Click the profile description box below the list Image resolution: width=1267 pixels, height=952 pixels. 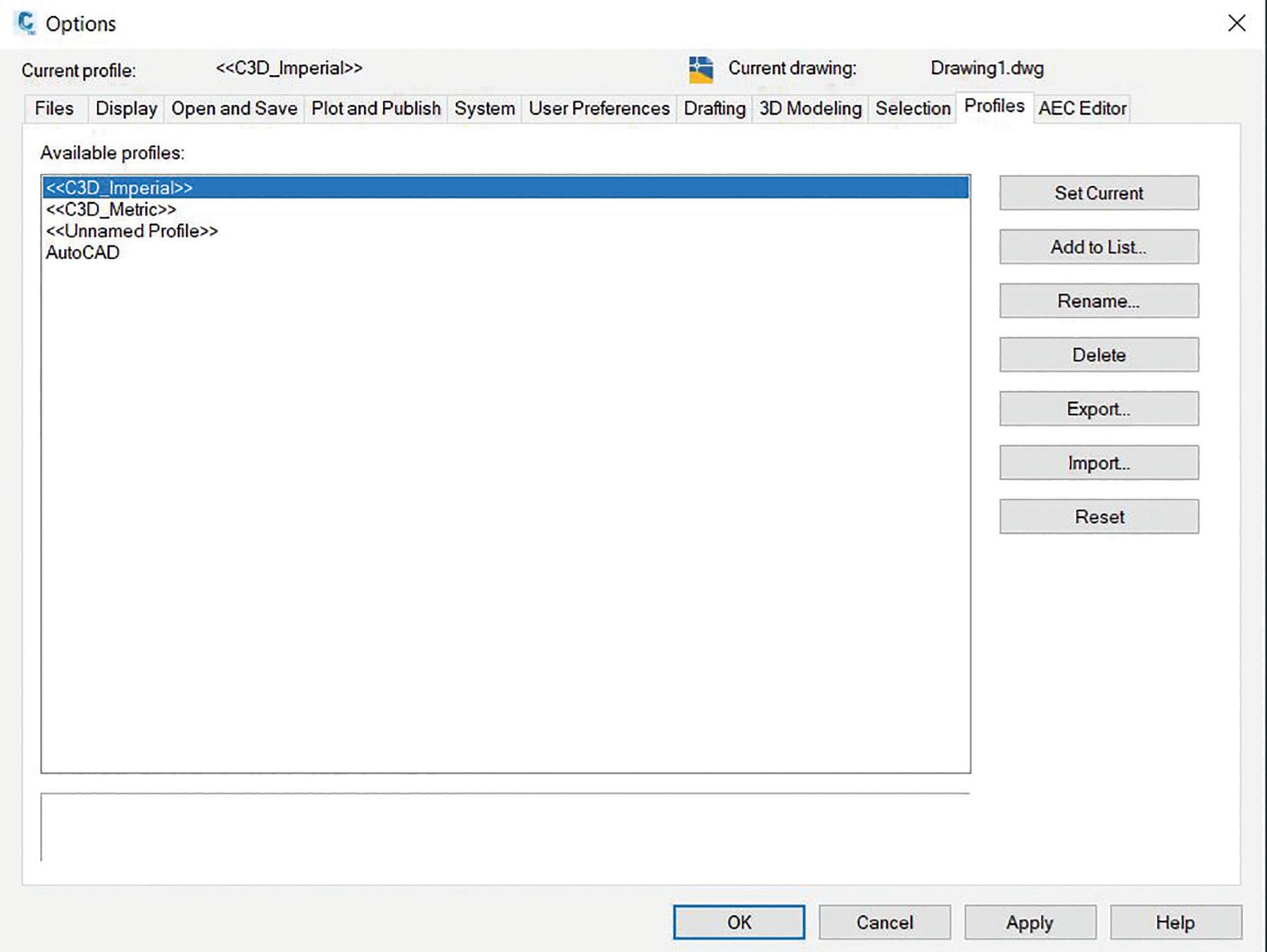505,827
